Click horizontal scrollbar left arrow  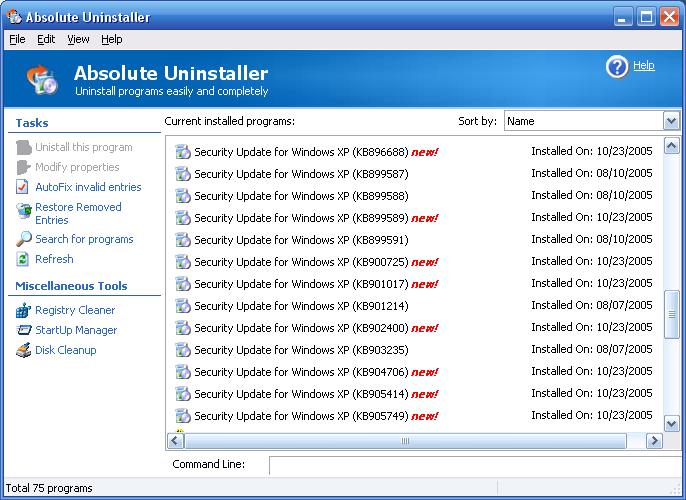point(175,441)
